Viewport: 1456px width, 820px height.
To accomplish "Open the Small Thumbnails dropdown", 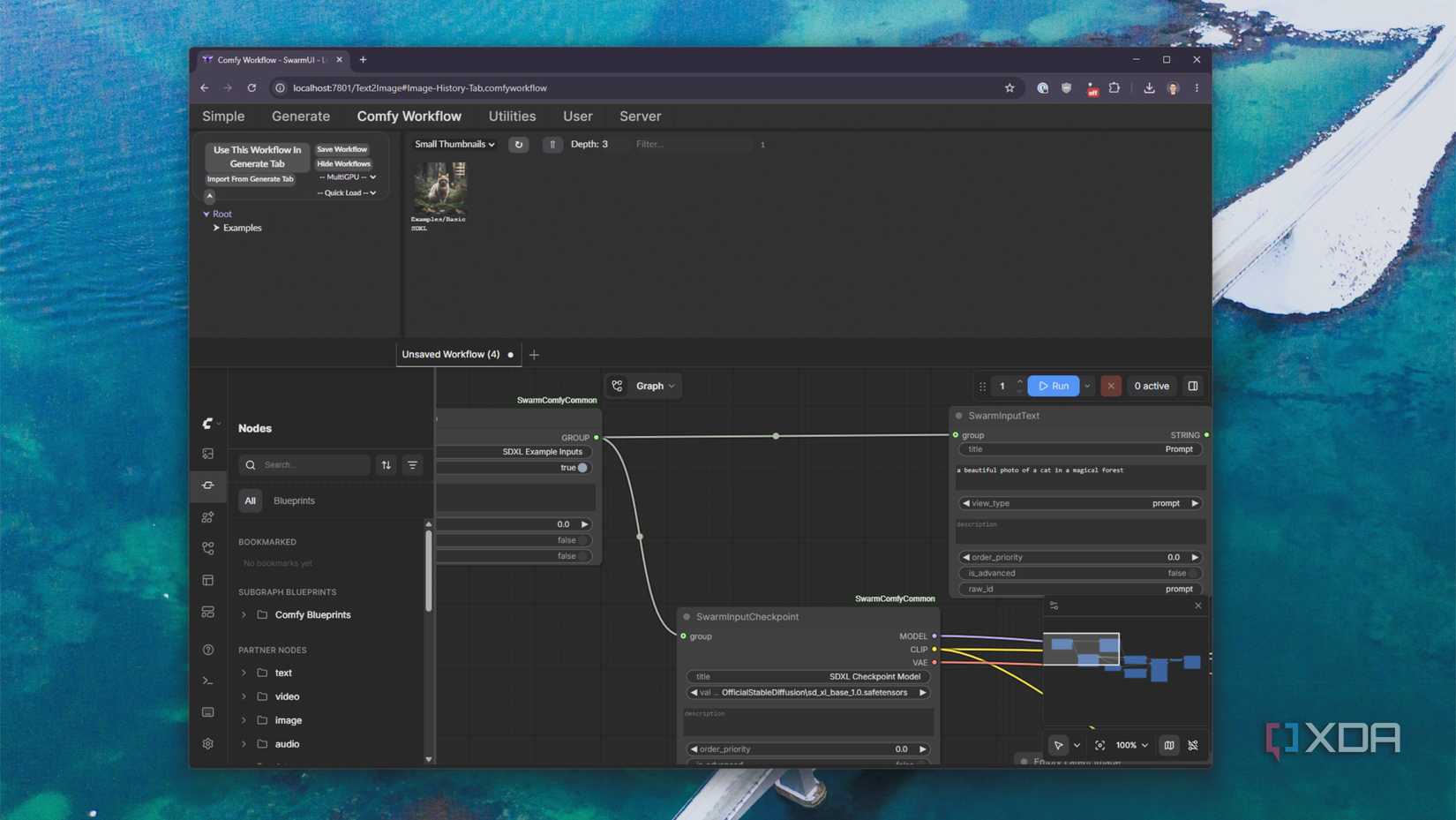I will pos(454,144).
